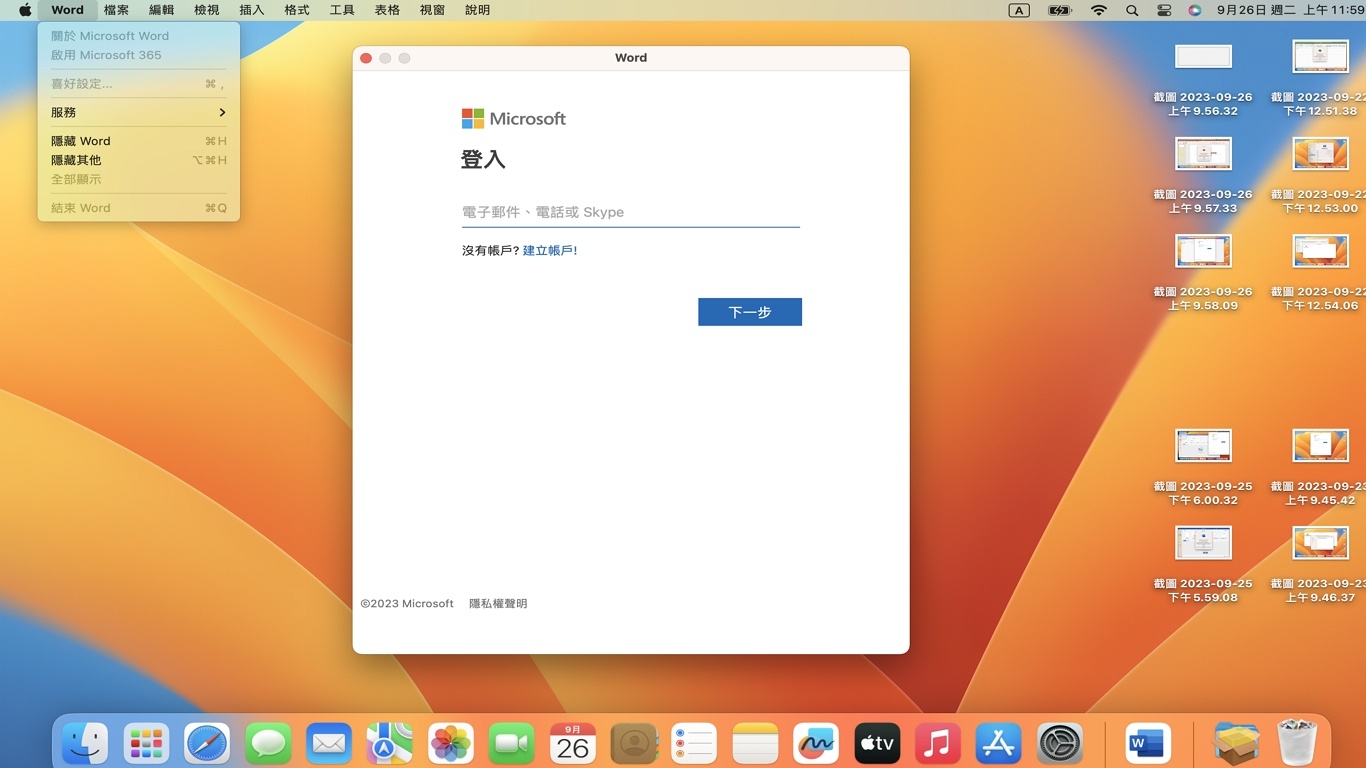Open 喜好設定… menu entry

[139, 84]
